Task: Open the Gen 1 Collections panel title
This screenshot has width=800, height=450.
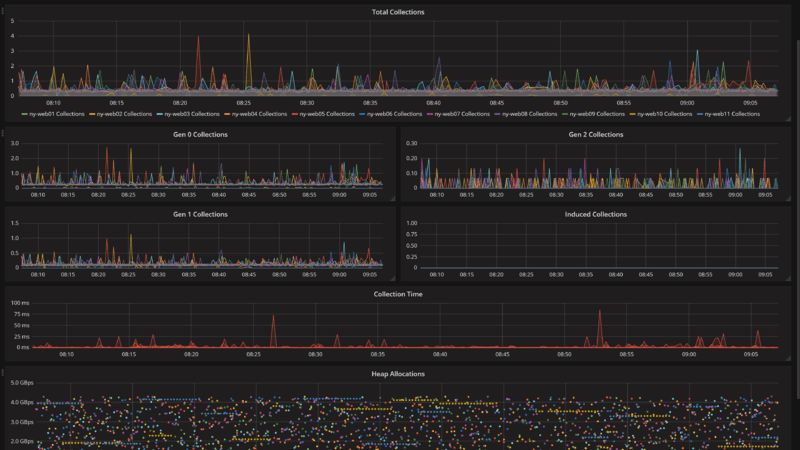Action: 200,214
